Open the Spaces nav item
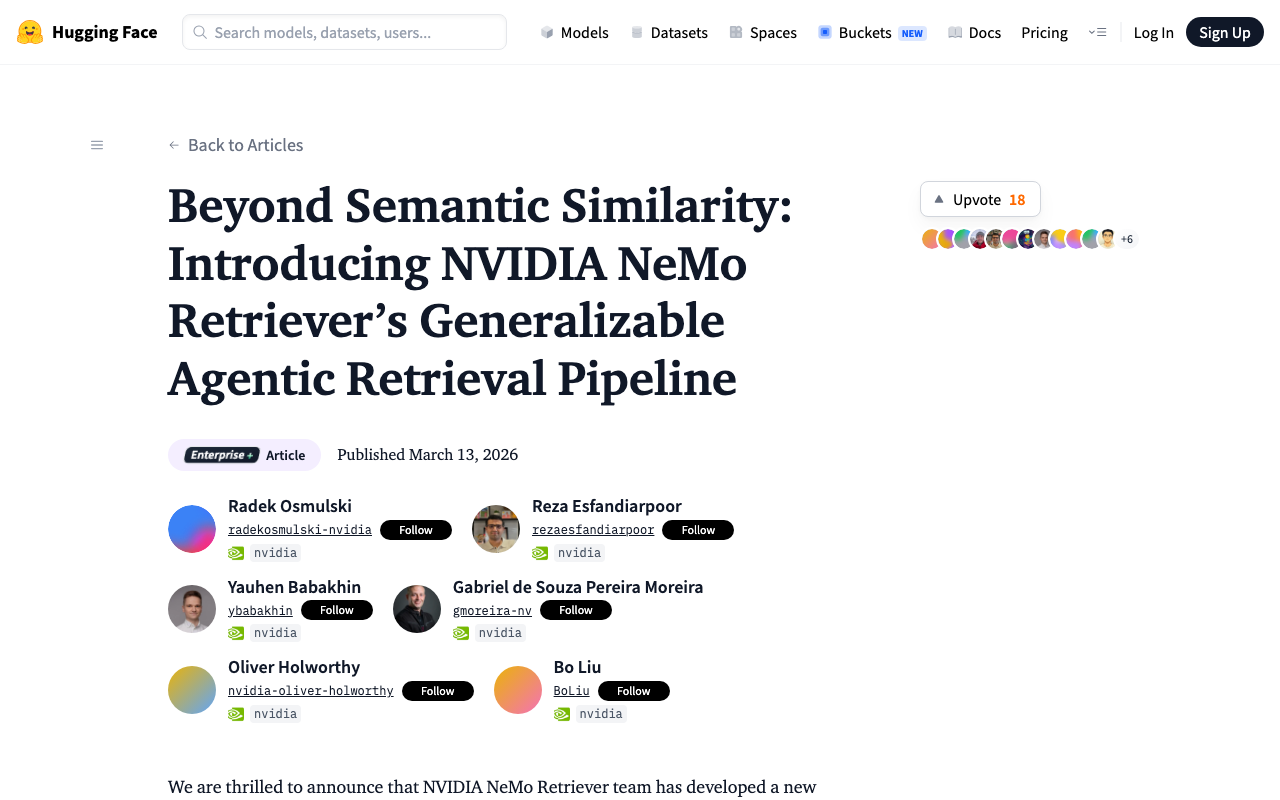 tap(763, 32)
